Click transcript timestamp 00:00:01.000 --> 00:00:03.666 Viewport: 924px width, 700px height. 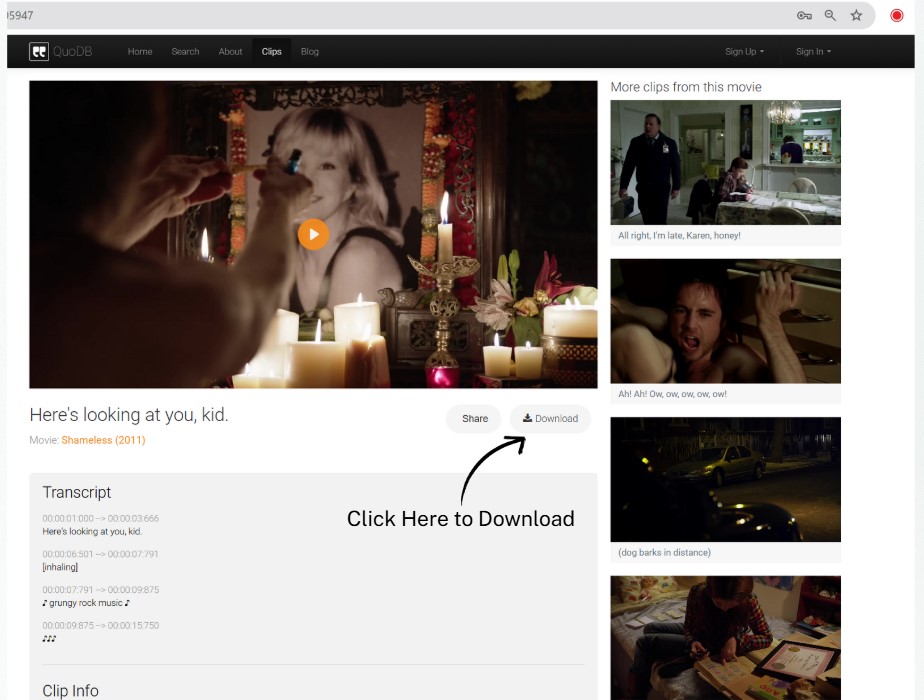pyautogui.click(x=101, y=519)
